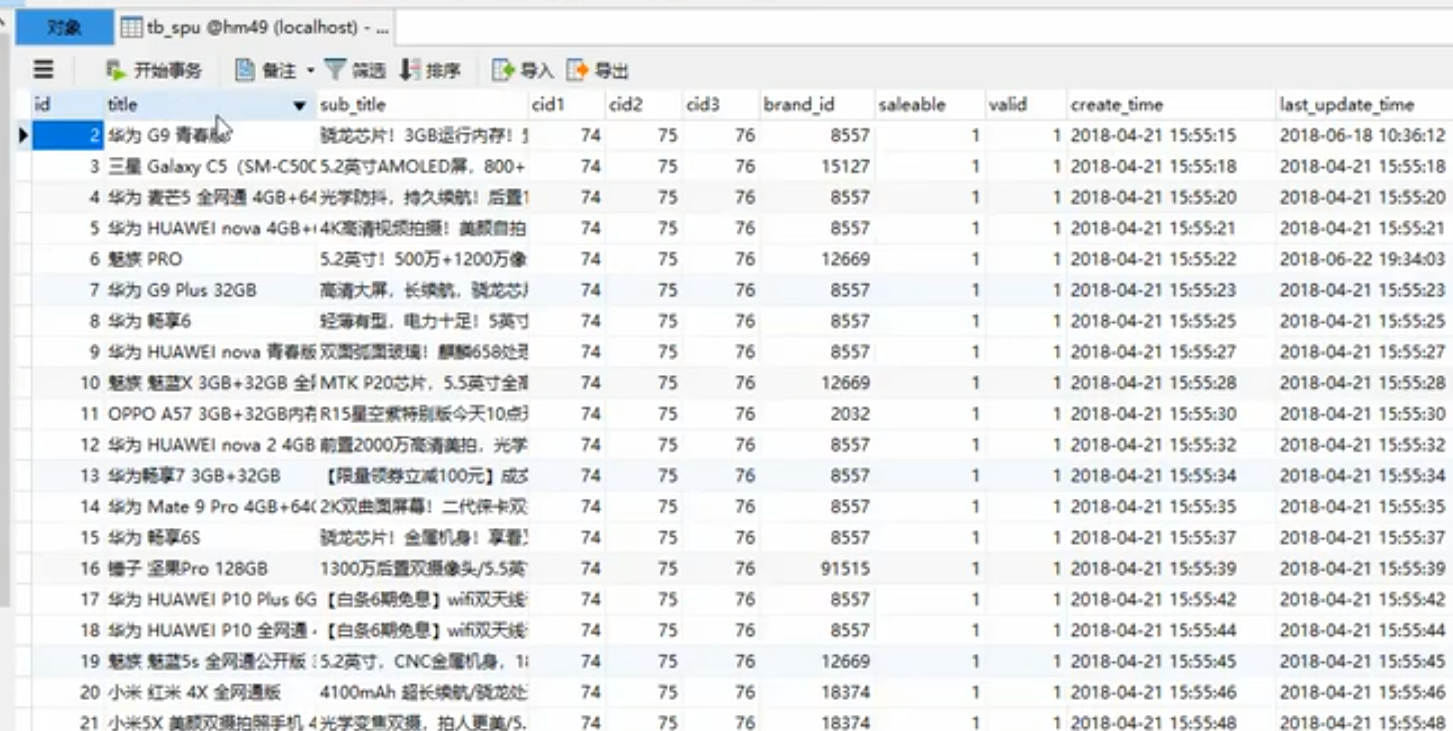Select the id cell 13
This screenshot has width=1453, height=731.
point(68,475)
